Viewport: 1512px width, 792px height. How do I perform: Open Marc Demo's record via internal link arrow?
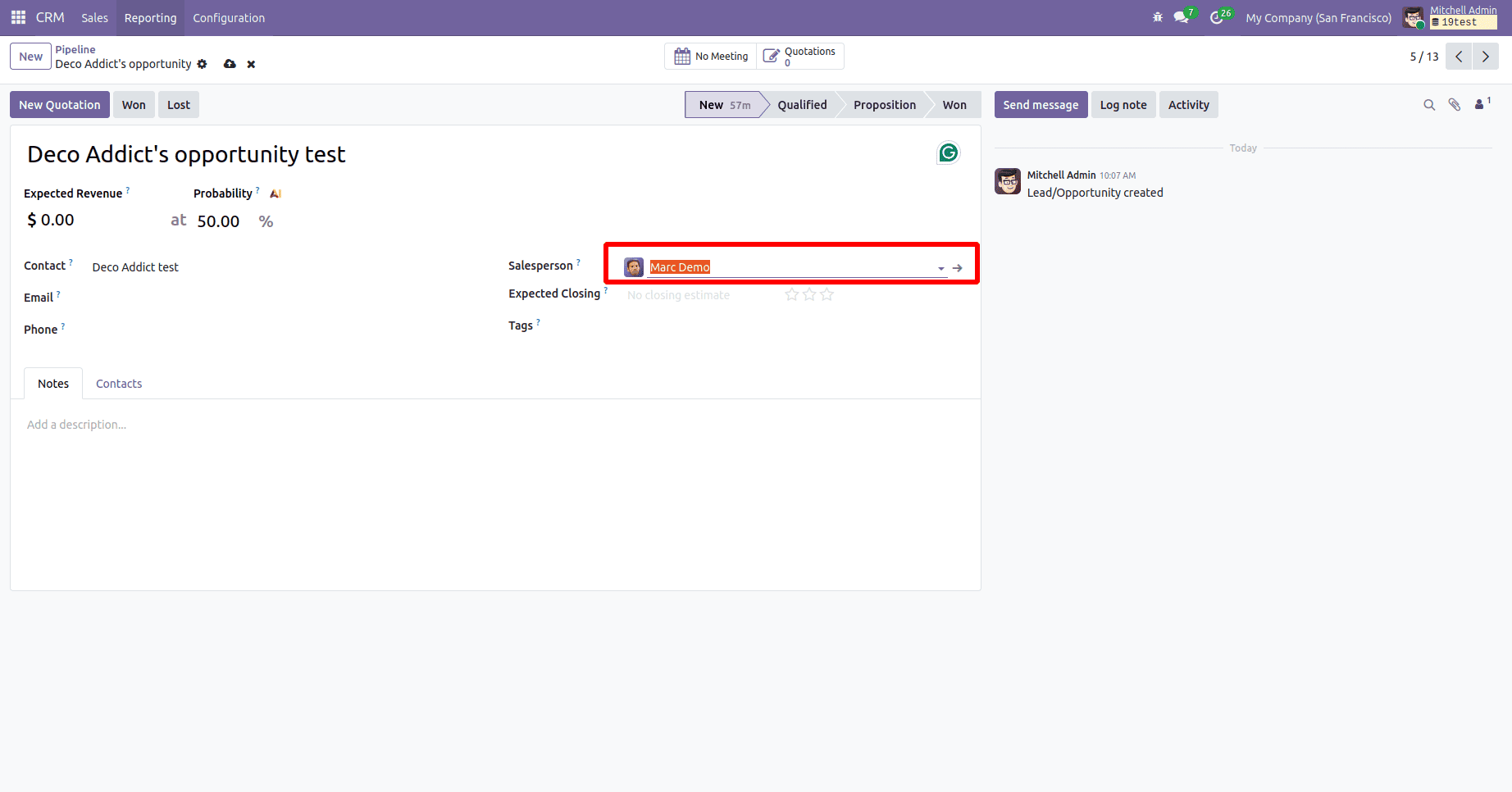(957, 267)
